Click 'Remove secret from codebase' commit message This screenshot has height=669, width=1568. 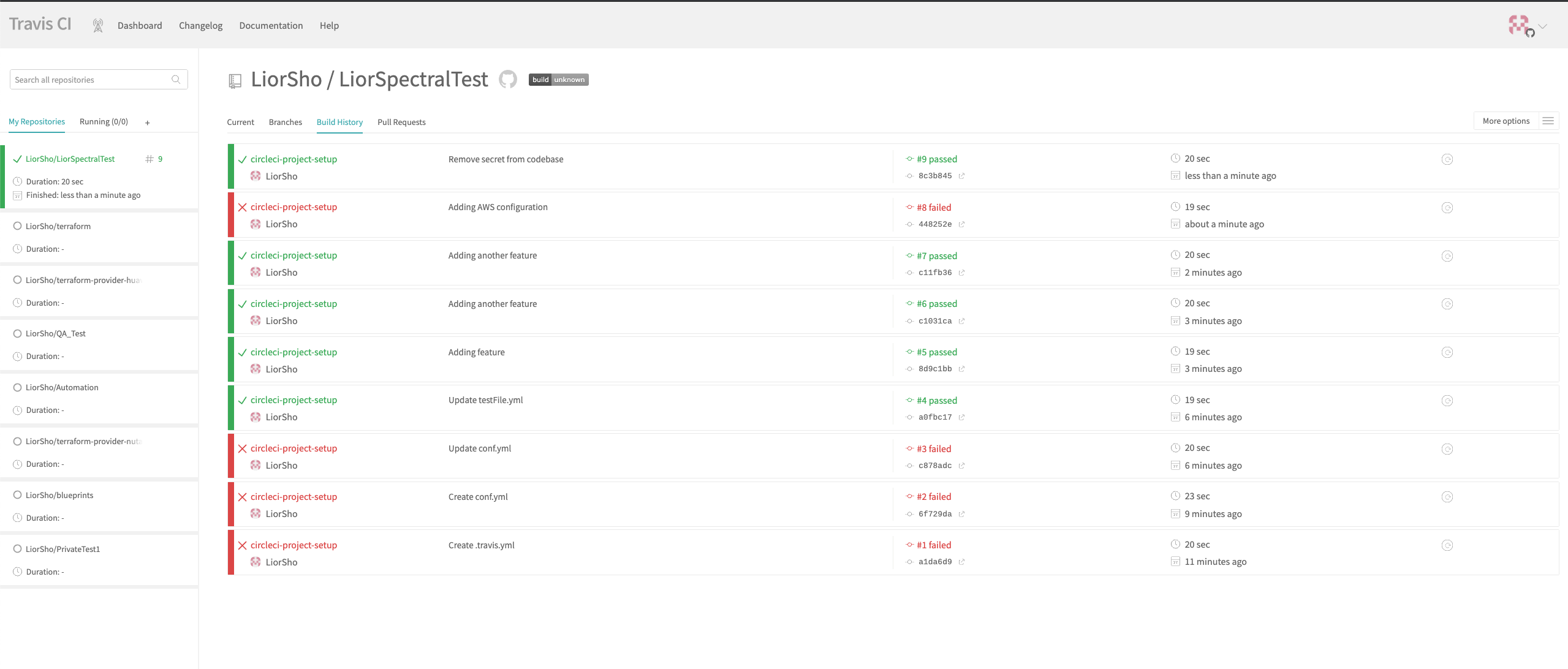[x=506, y=159]
